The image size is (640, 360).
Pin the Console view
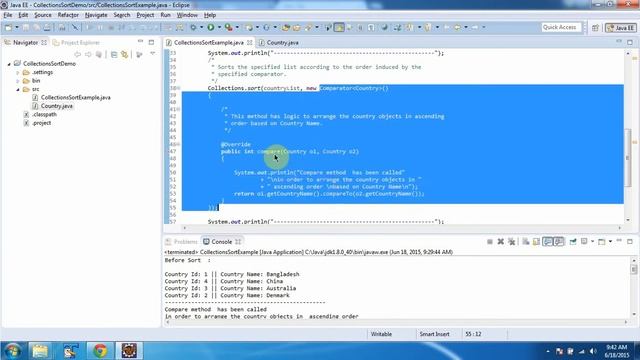click(x=573, y=242)
